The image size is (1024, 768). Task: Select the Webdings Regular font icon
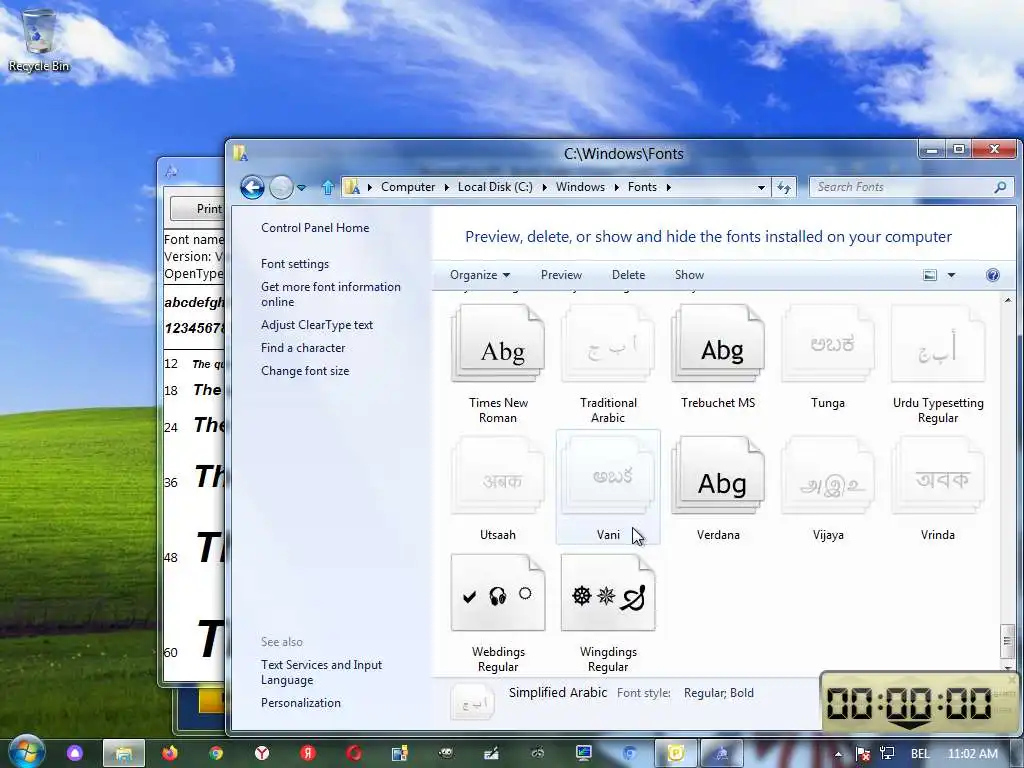pyautogui.click(x=498, y=593)
